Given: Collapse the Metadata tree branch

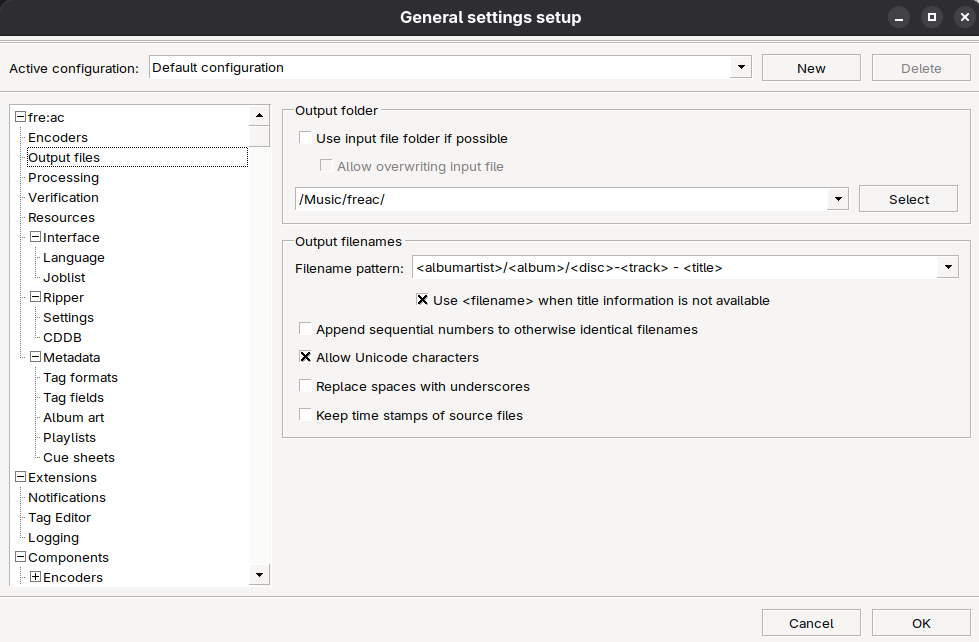Looking at the screenshot, I should click(x=35, y=357).
